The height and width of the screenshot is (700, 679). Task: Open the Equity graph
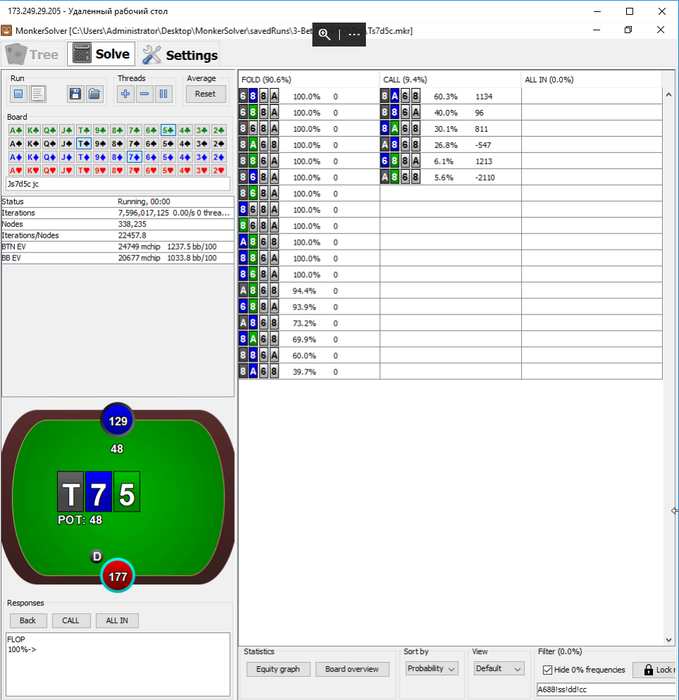pos(278,669)
